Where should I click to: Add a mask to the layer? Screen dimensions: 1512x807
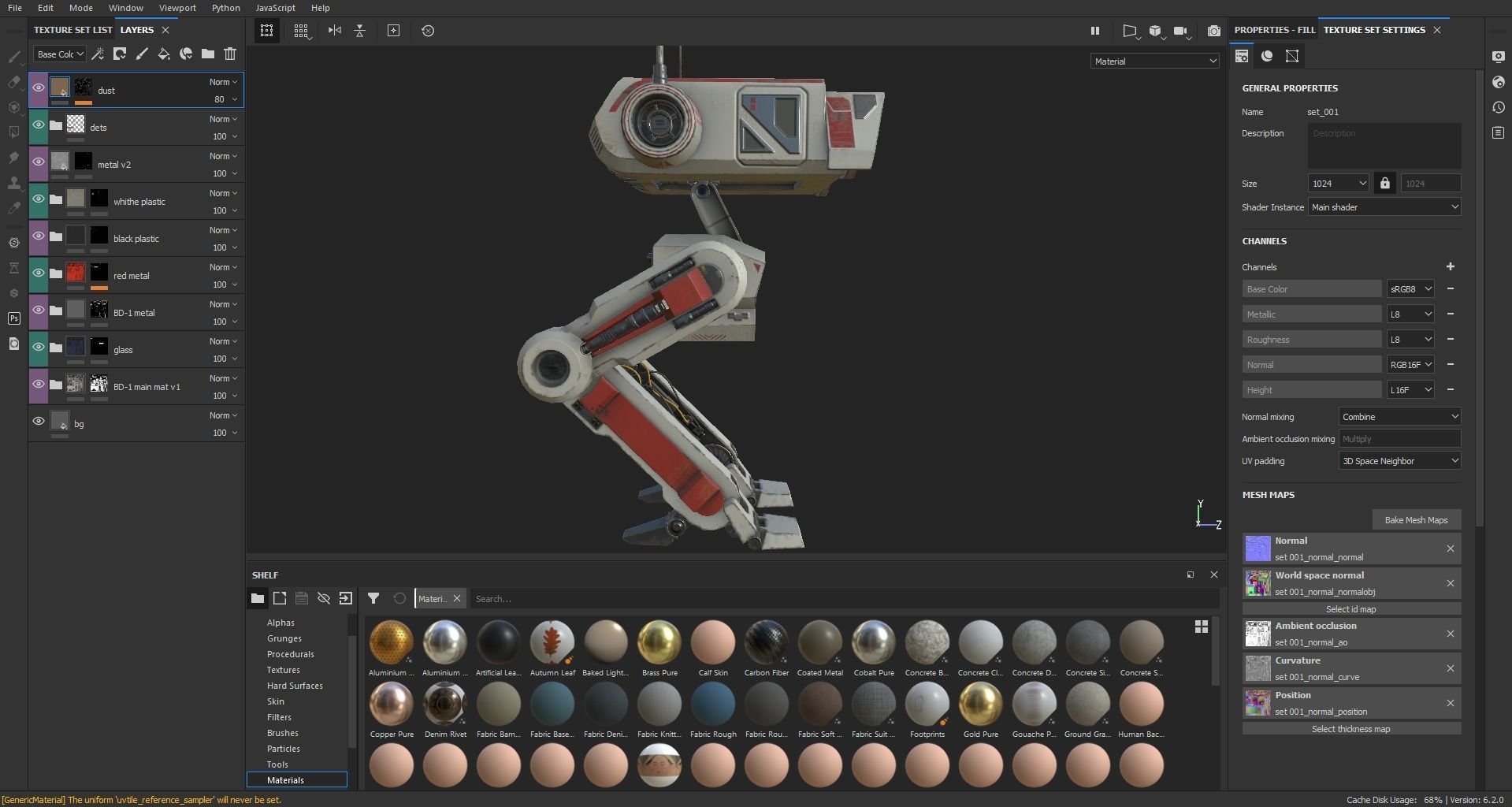(120, 54)
